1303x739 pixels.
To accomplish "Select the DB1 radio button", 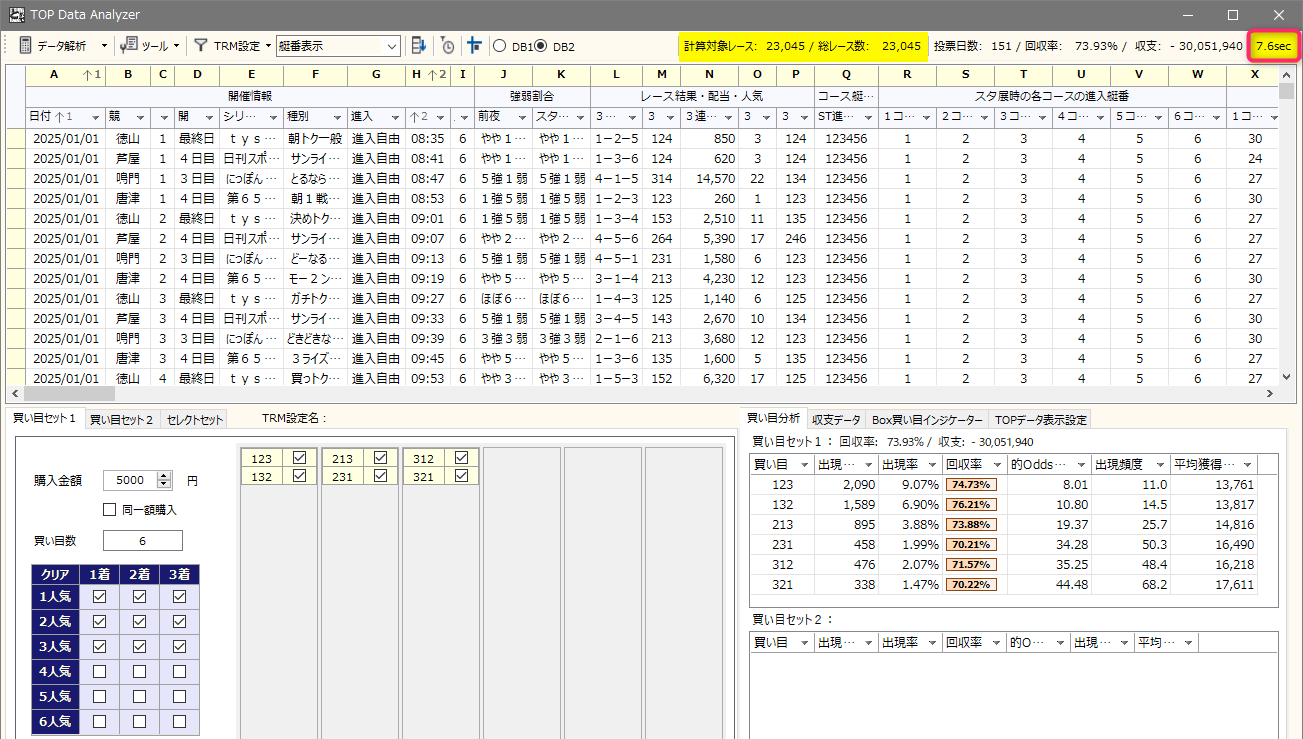I will pos(499,46).
